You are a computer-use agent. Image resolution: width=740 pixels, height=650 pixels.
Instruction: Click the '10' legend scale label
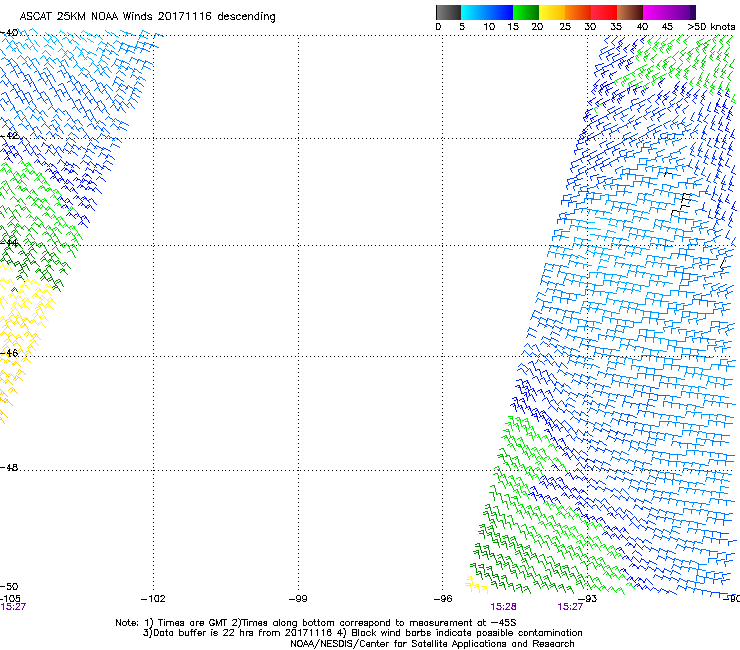click(x=489, y=27)
